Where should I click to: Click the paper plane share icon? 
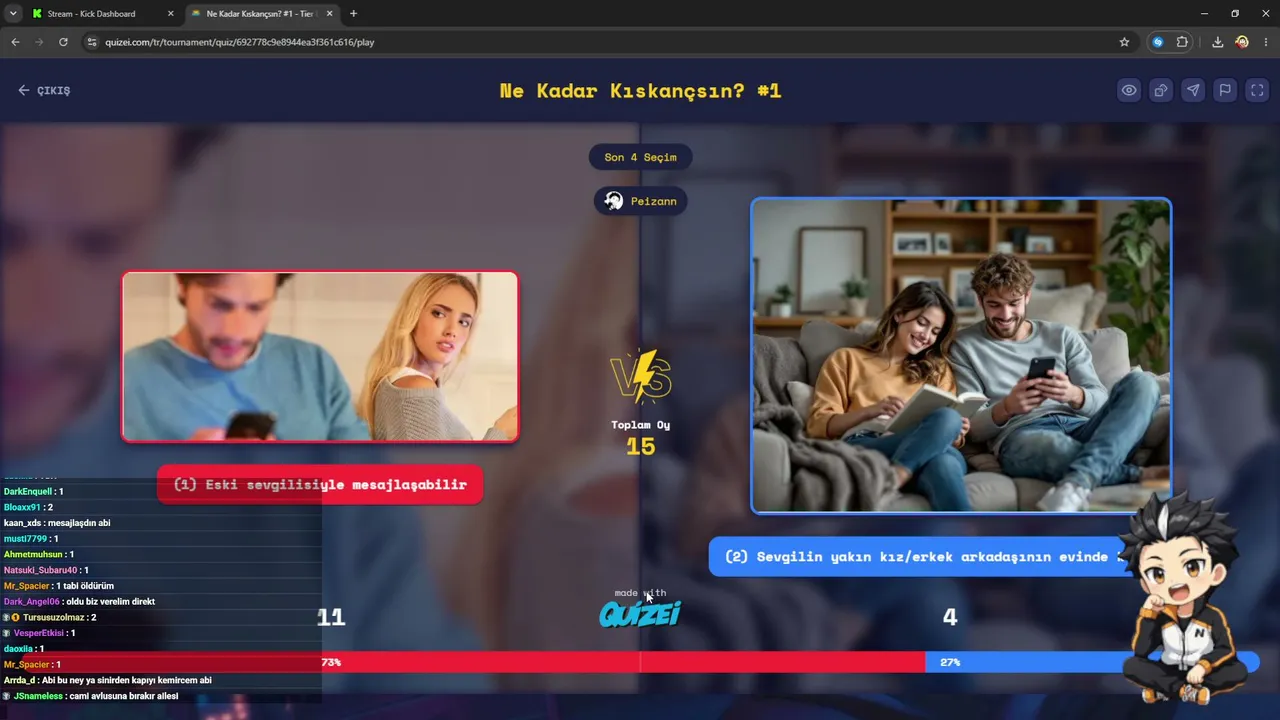point(1193,90)
